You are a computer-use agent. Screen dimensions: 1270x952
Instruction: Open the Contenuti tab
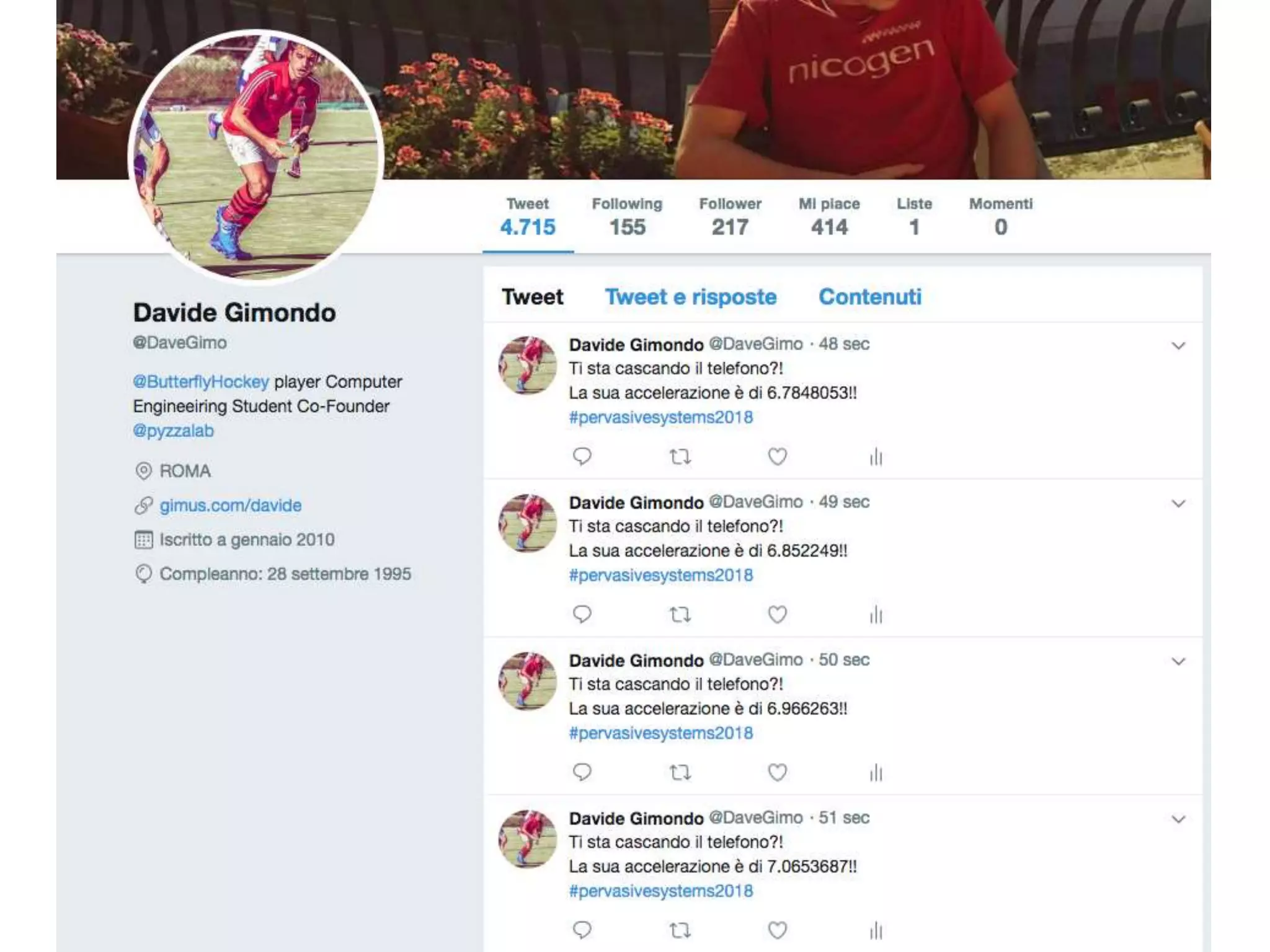point(870,297)
